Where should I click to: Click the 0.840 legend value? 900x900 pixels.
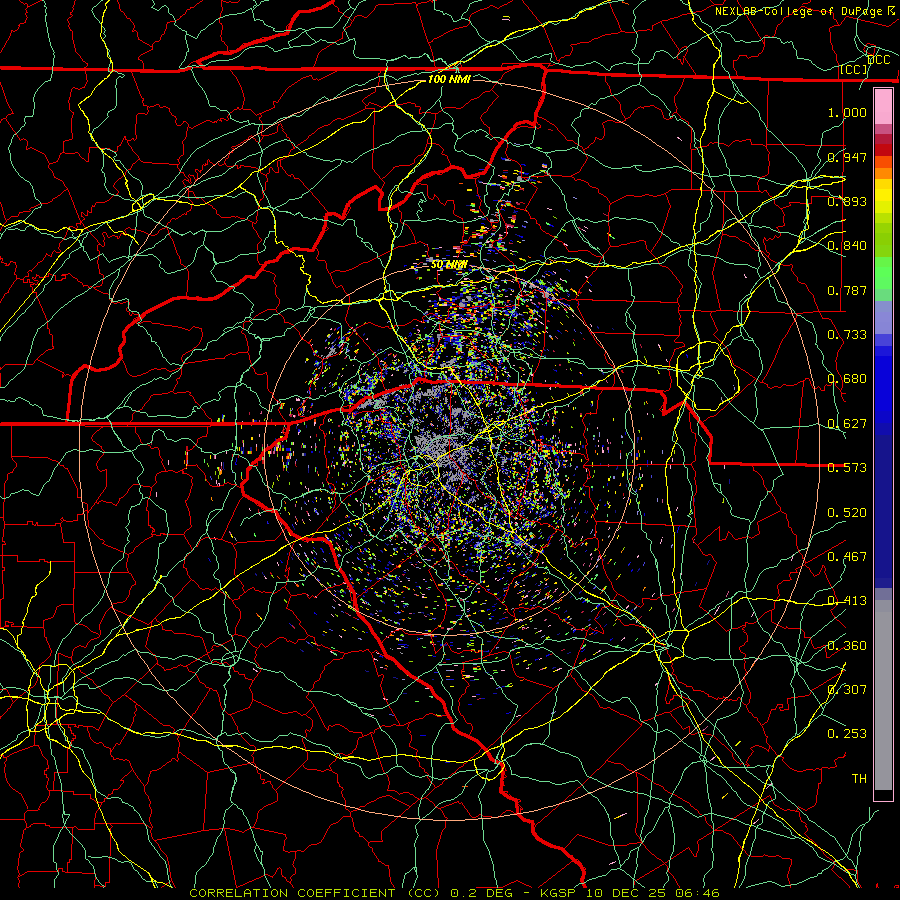[x=847, y=246]
